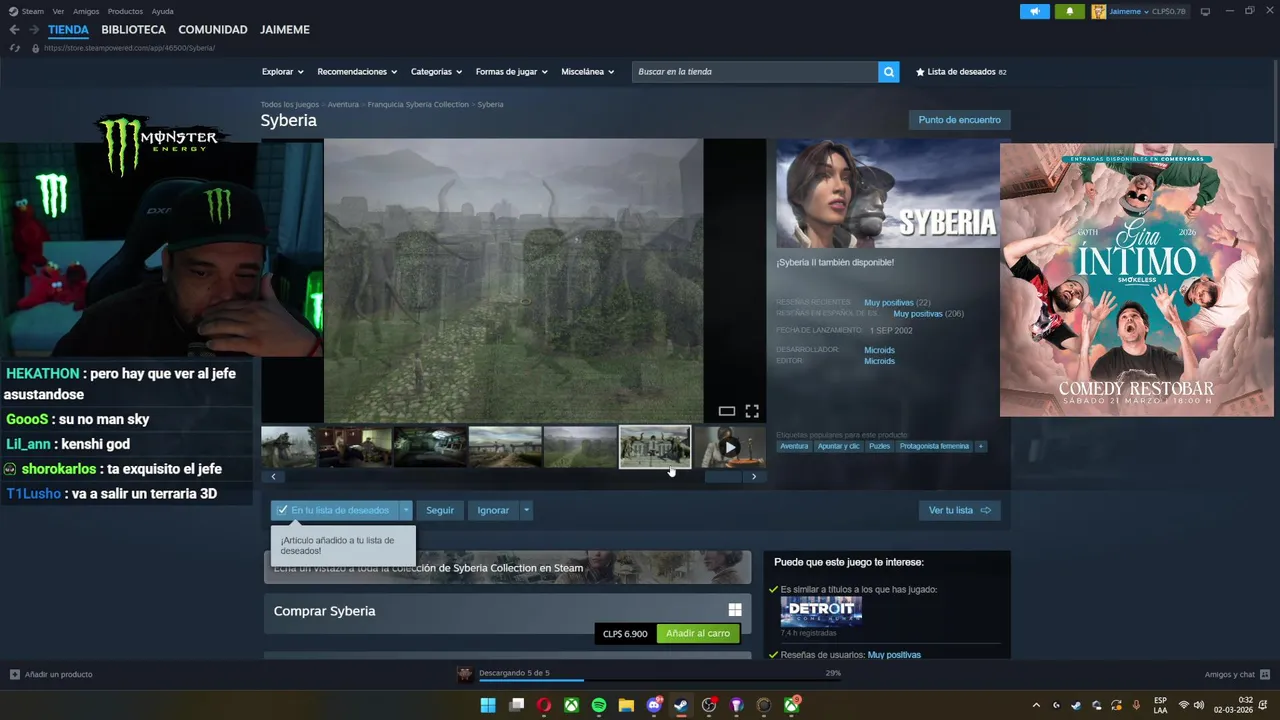Viewport: 1280px width, 720px height.
Task: Show more tags with the plus button
Action: [981, 446]
